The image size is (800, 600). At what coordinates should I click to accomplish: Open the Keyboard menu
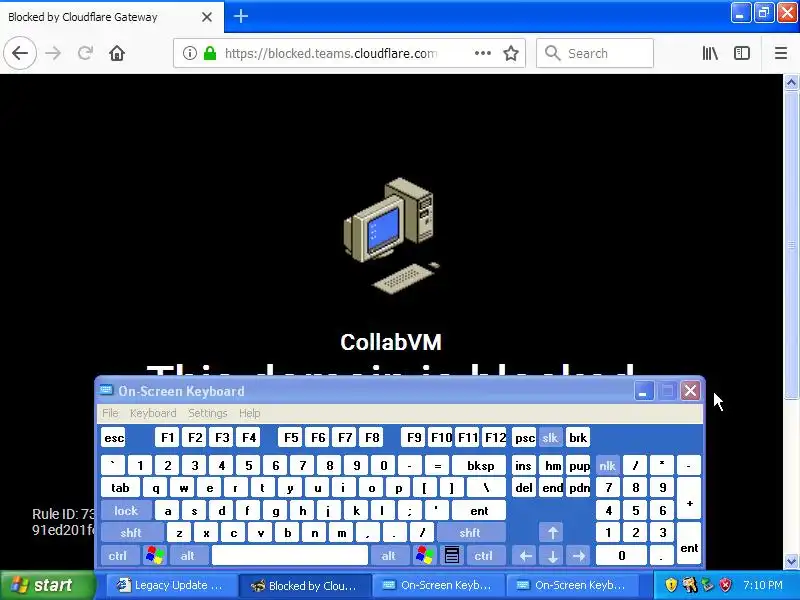[x=153, y=413]
